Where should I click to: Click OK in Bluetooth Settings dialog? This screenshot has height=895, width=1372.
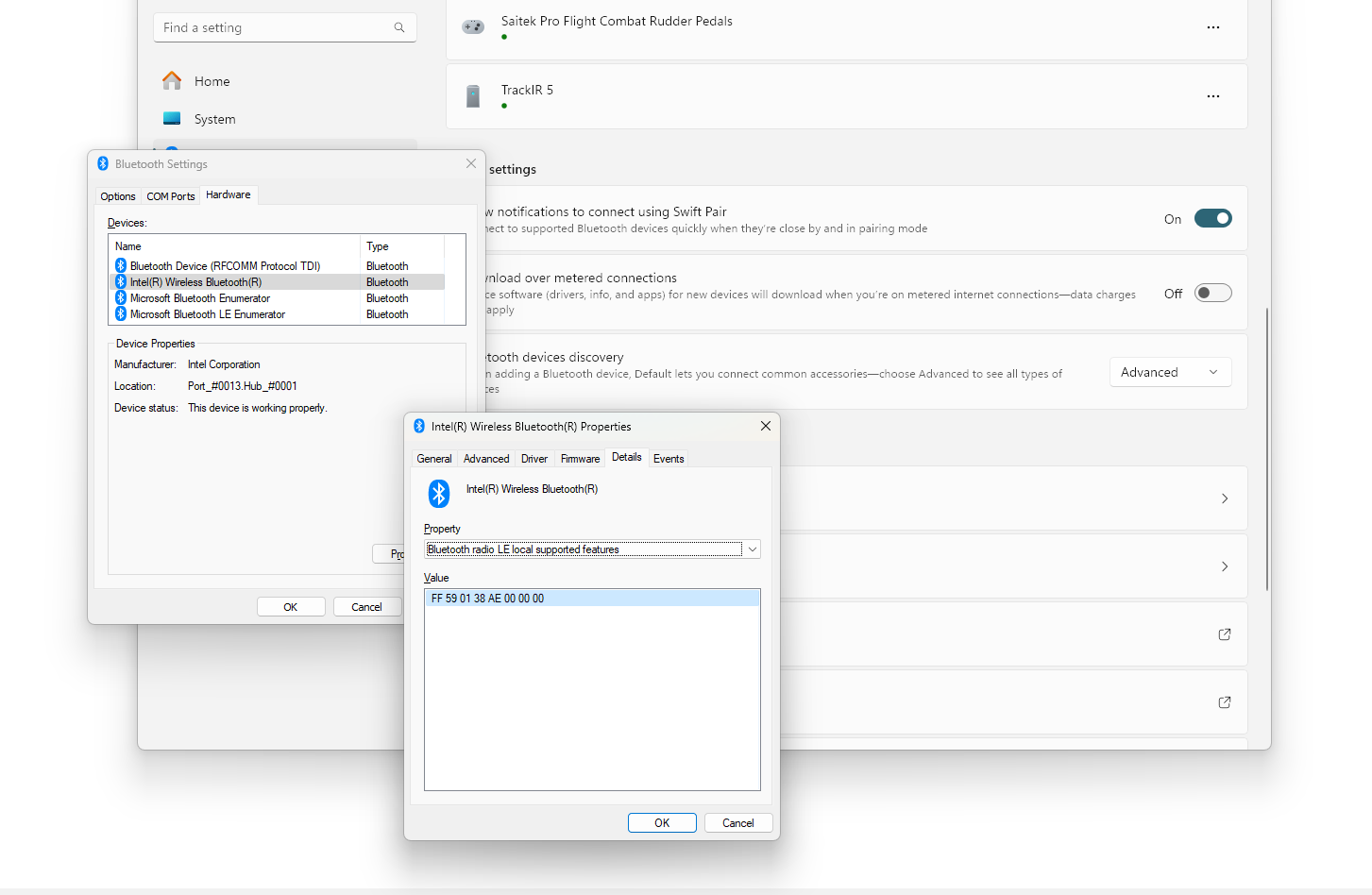tap(291, 607)
